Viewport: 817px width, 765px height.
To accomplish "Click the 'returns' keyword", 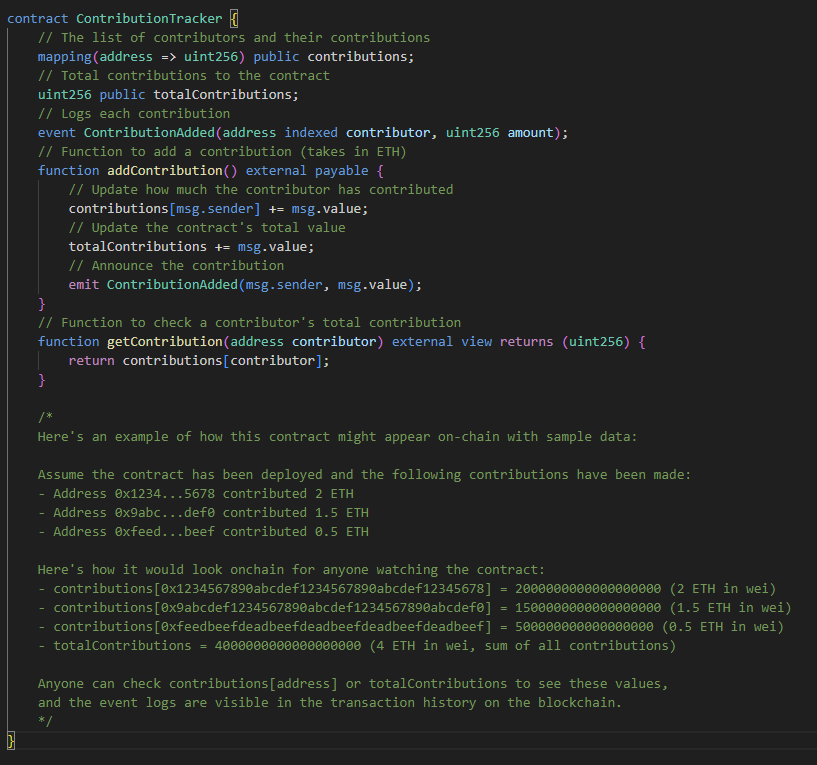I will tap(526, 342).
